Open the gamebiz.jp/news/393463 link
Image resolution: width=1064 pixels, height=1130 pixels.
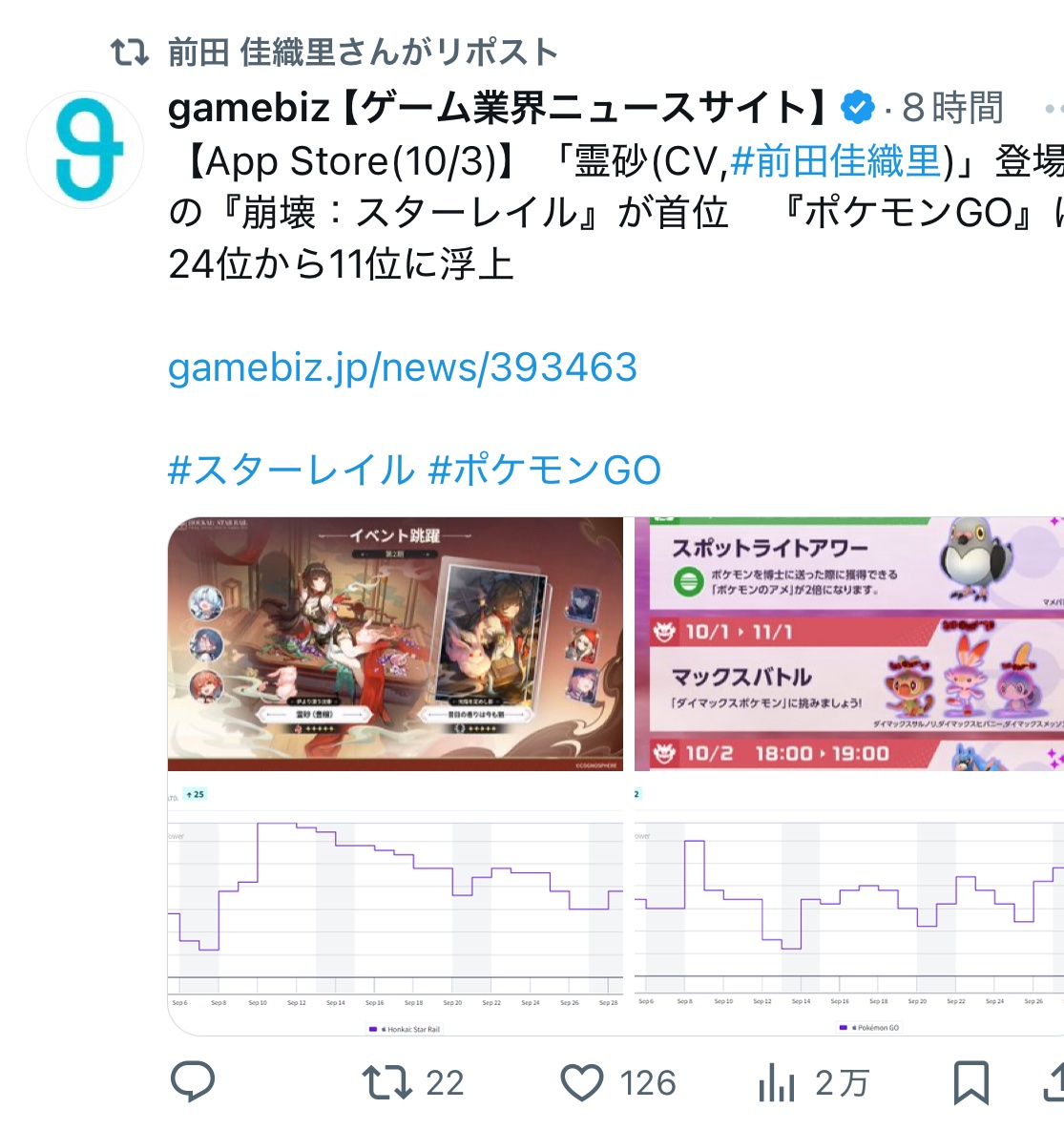(402, 366)
